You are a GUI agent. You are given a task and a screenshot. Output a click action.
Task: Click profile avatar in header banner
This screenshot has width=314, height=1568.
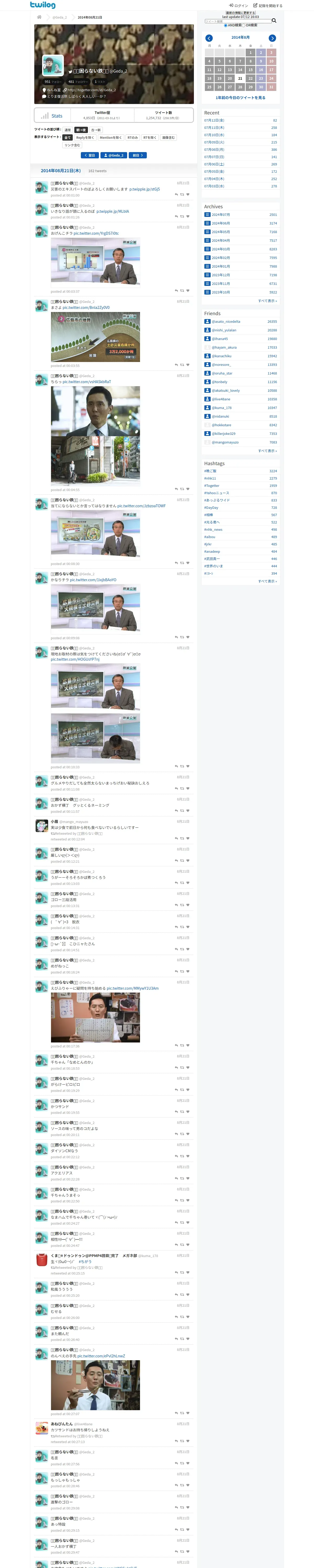(x=53, y=65)
